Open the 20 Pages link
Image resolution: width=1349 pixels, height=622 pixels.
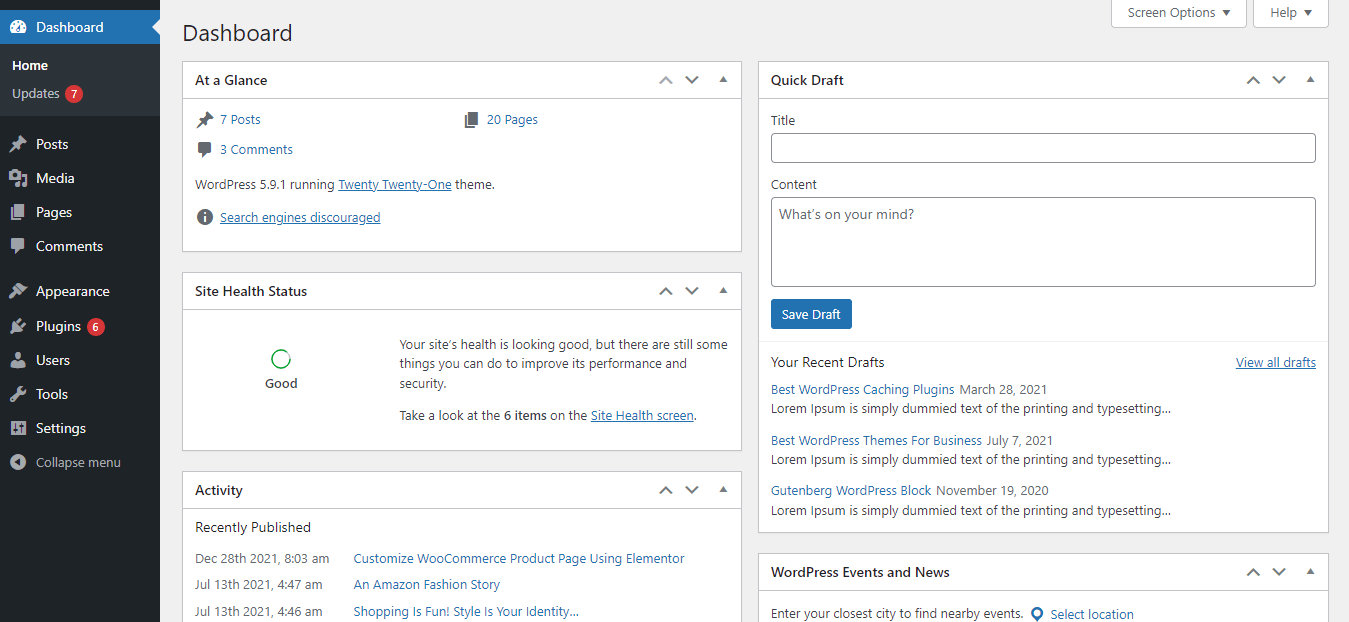pos(512,119)
